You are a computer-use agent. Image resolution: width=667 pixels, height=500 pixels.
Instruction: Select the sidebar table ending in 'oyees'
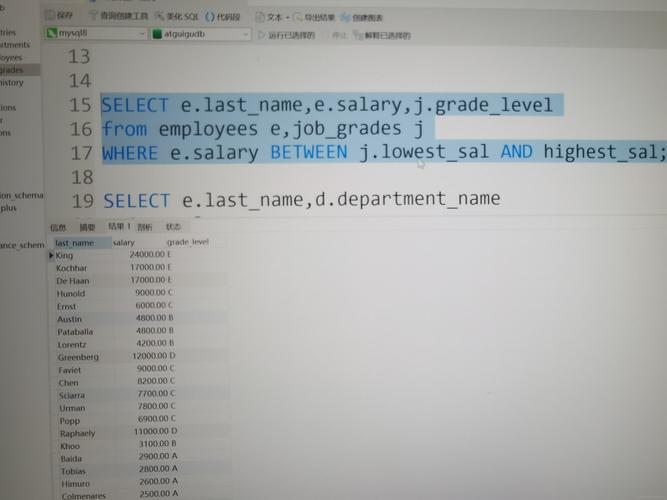[11, 57]
